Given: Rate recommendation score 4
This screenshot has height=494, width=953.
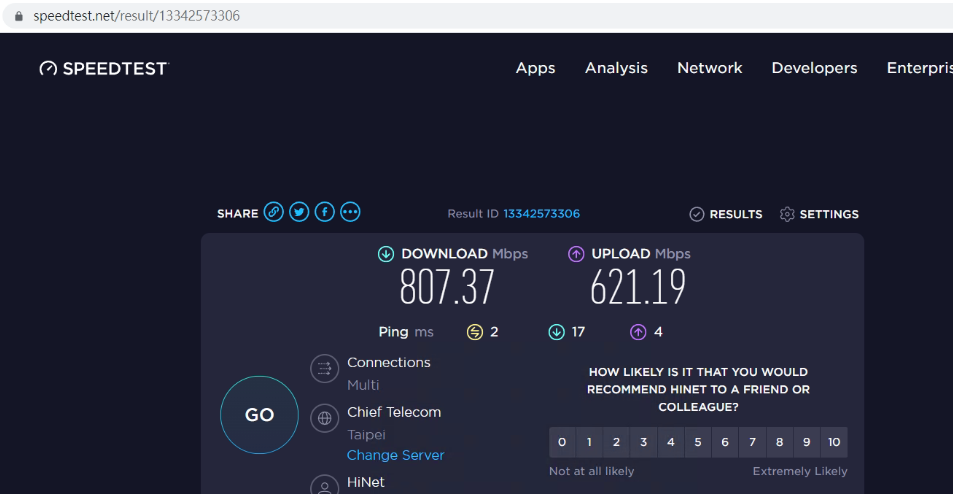Looking at the screenshot, I should (671, 442).
